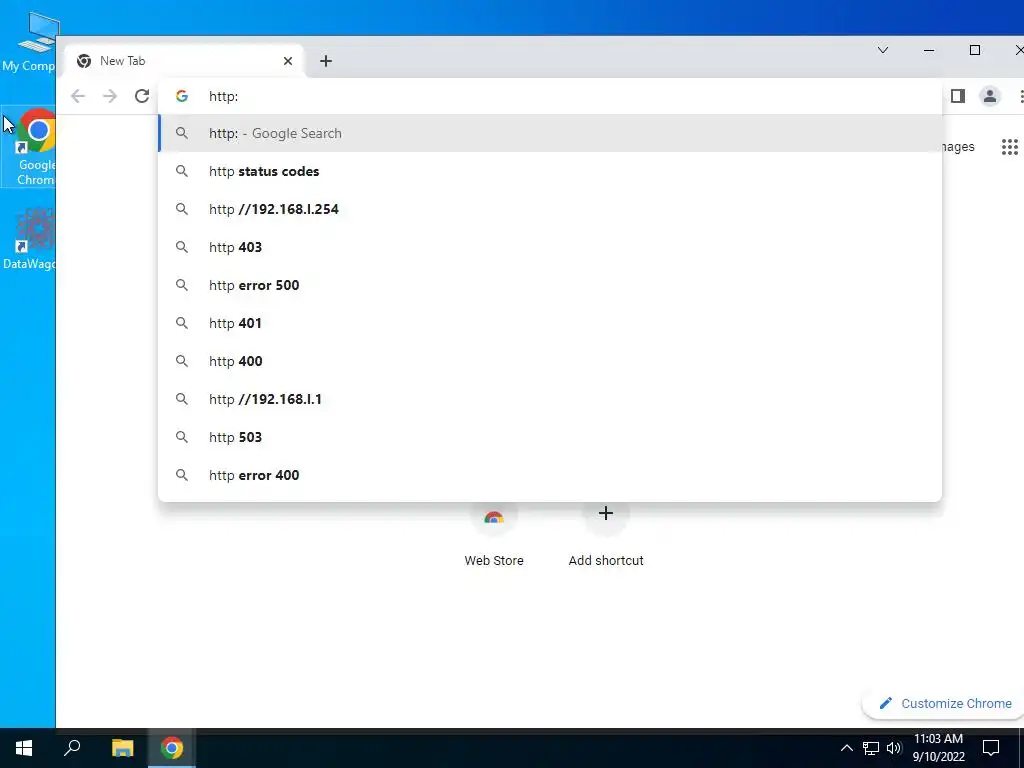
Task: Open a new tab with plus button
Action: pos(326,61)
